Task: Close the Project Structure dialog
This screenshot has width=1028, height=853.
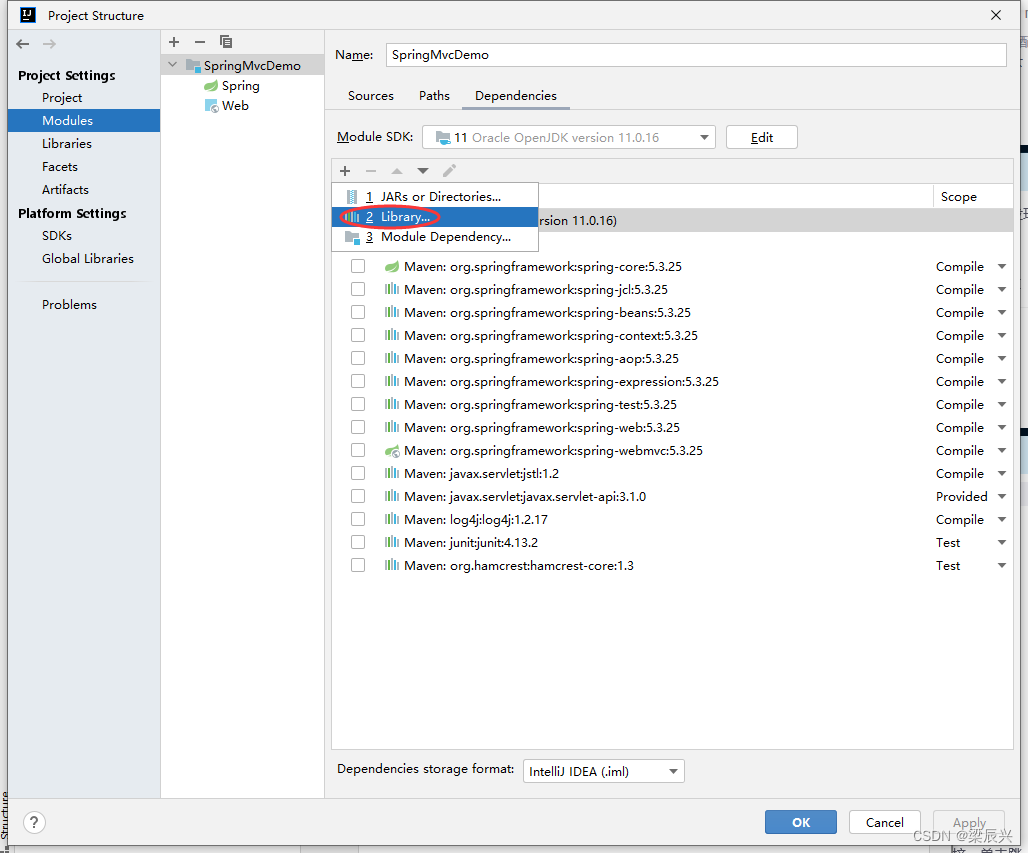Action: click(x=996, y=15)
